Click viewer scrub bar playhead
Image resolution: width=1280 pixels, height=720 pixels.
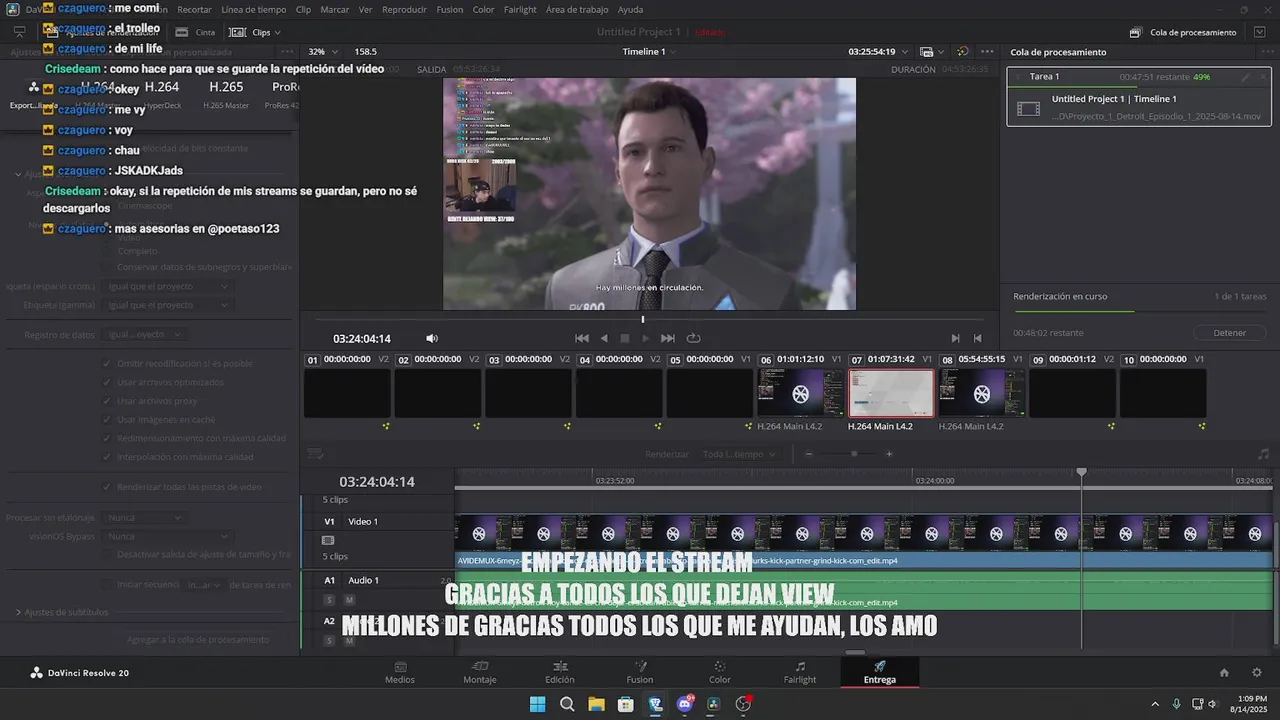[x=643, y=320]
